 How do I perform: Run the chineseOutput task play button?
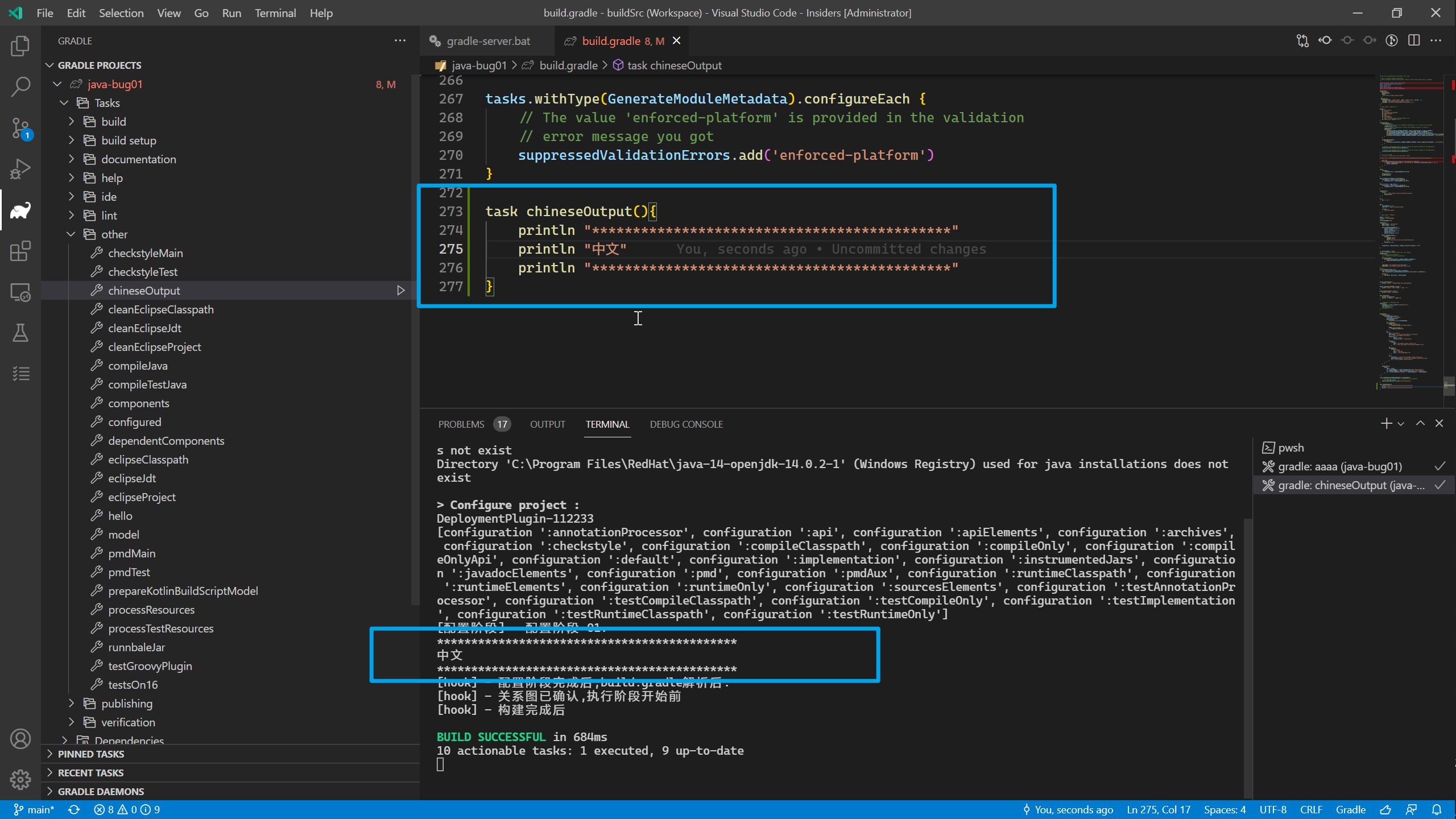tap(400, 291)
